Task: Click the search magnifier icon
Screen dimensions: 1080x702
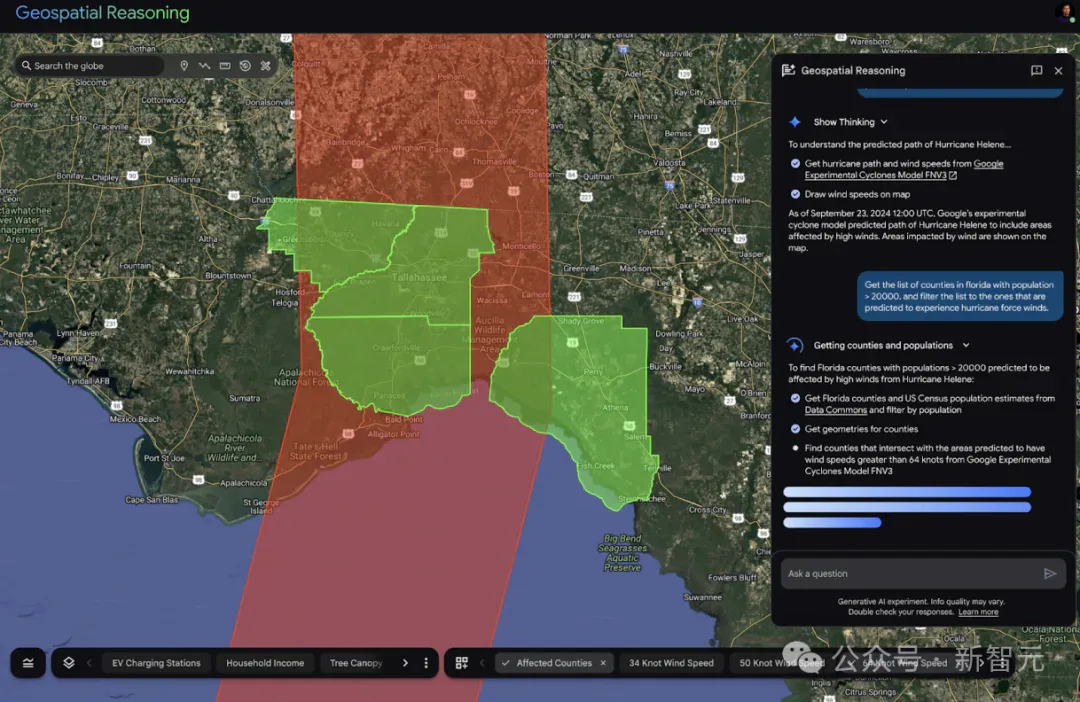Action: pos(26,65)
